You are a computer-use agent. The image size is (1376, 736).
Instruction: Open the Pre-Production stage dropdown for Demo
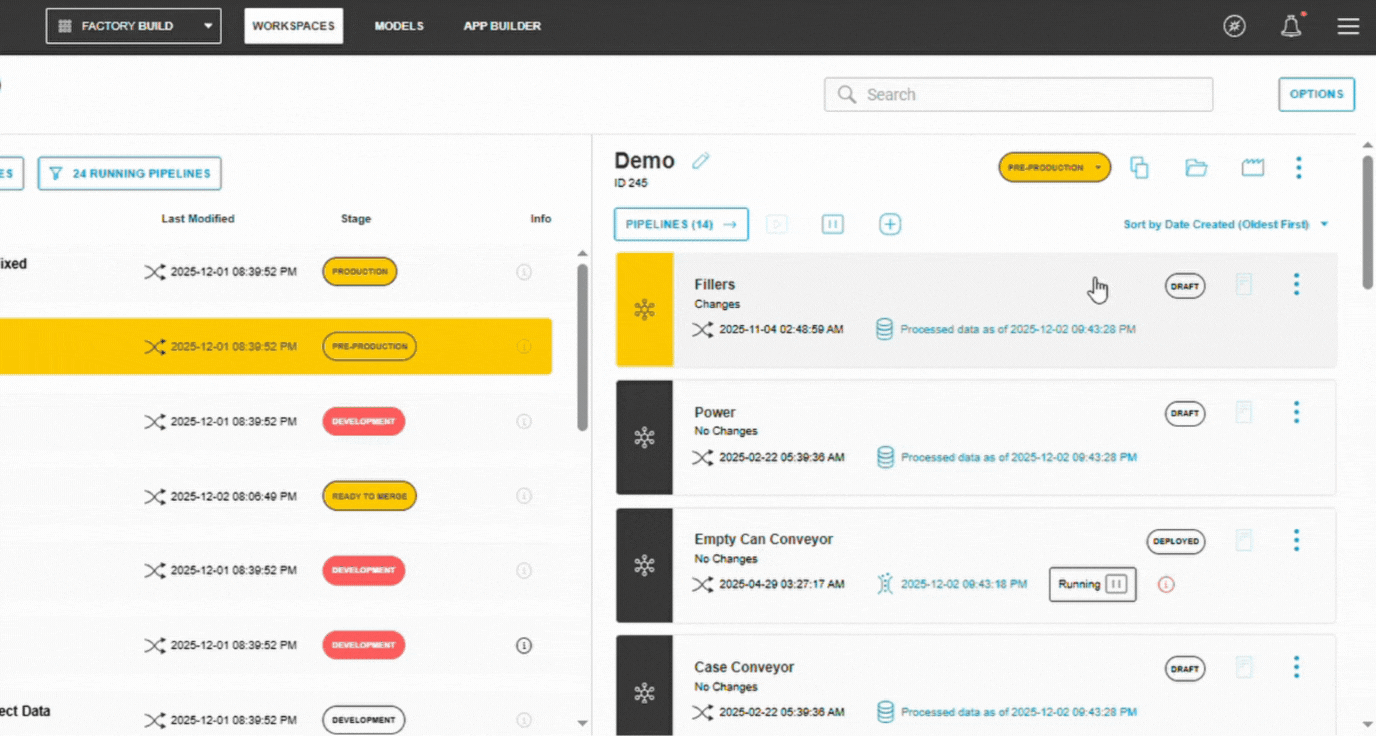coord(1054,168)
